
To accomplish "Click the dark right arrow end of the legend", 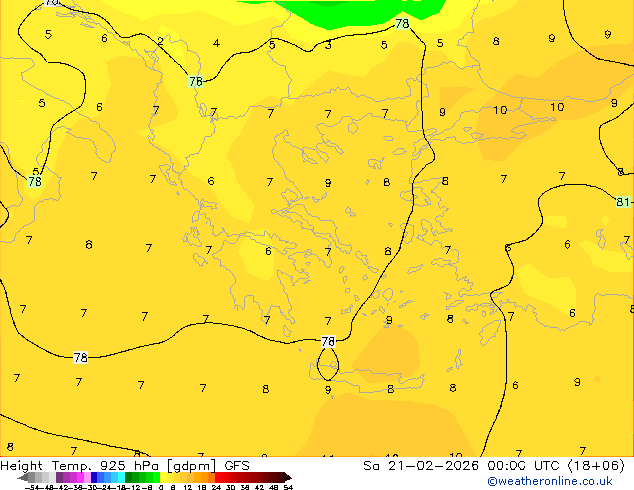I will pos(288,477).
